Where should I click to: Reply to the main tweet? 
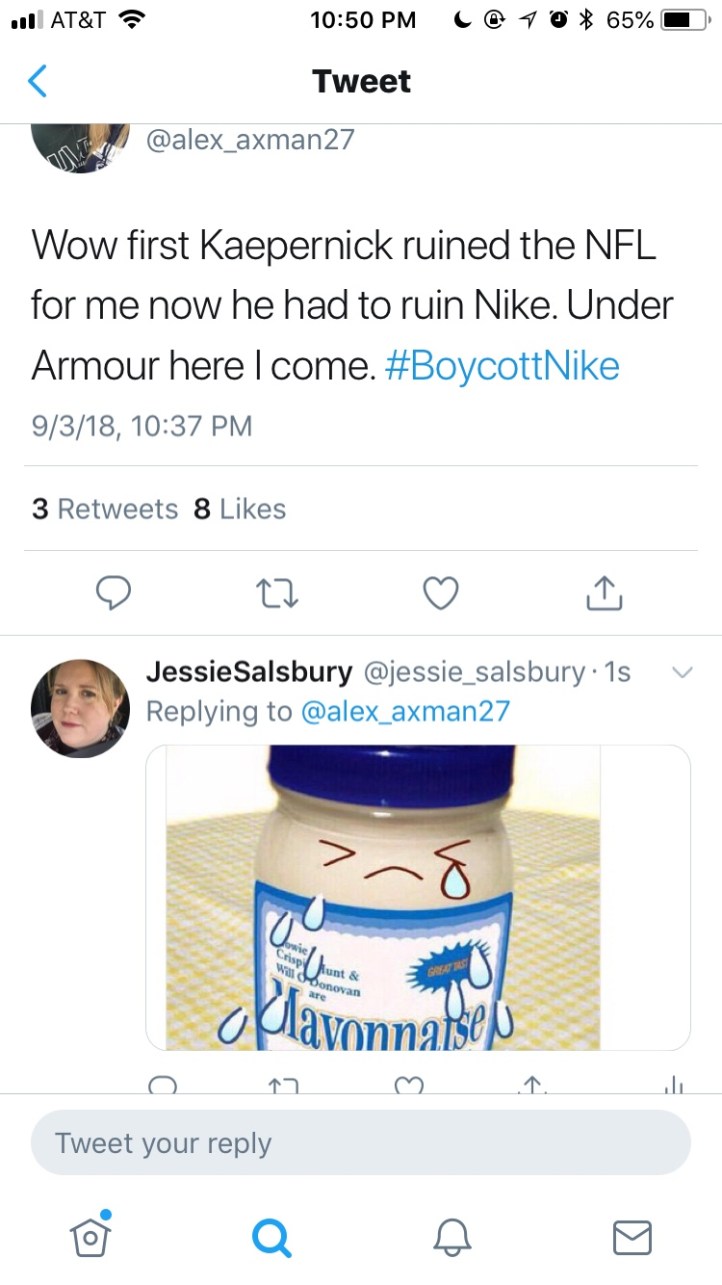[x=116, y=595]
